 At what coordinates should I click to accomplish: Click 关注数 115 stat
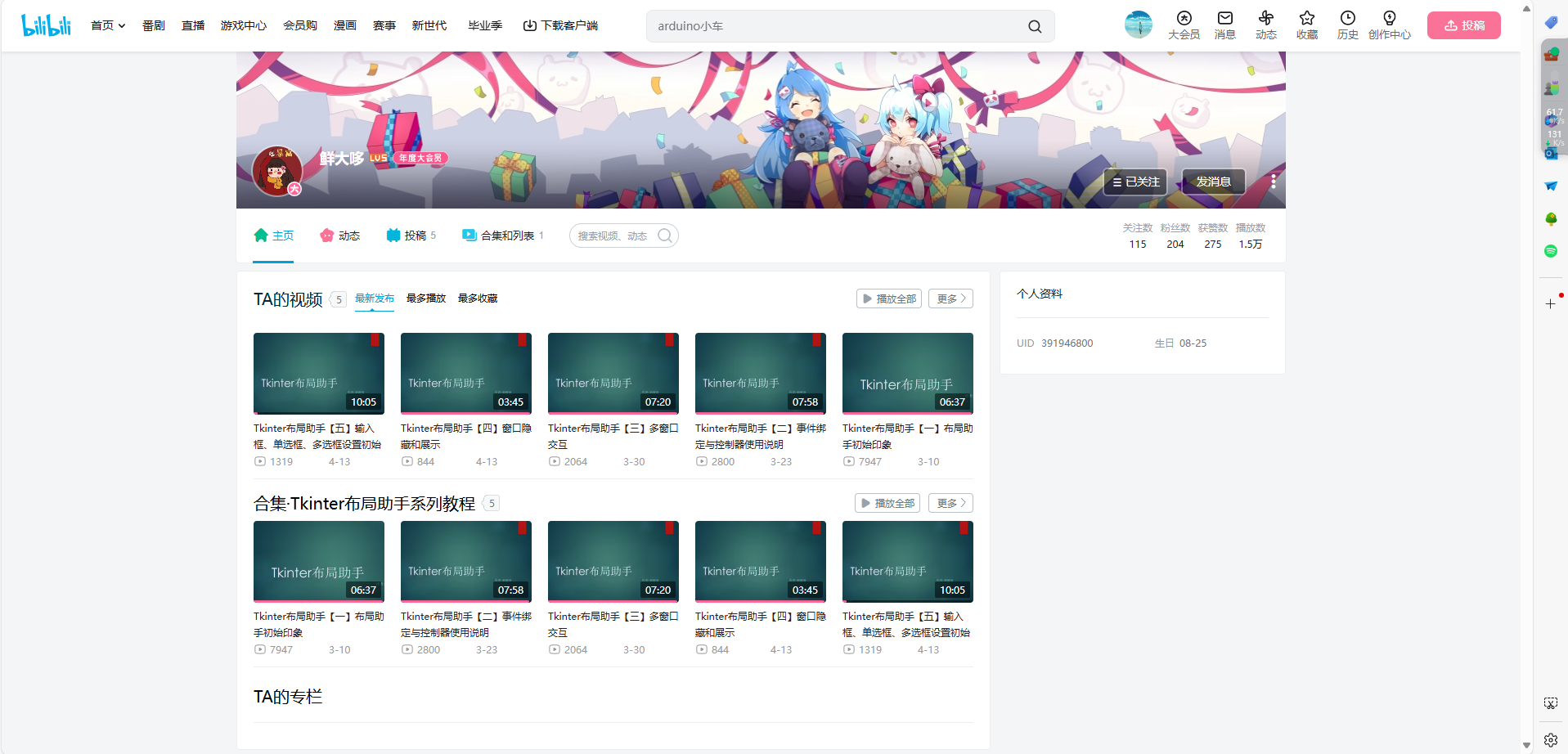click(x=1137, y=236)
